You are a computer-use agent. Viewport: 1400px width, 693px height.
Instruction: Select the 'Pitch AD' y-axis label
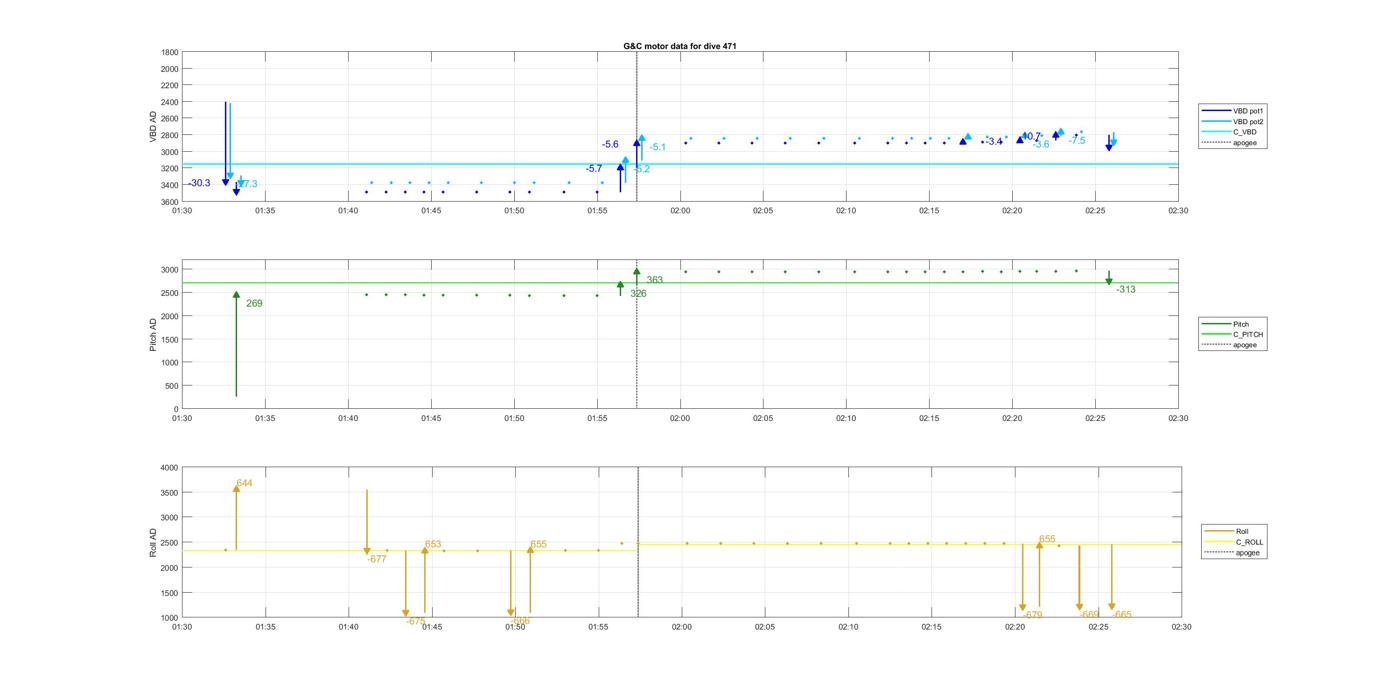[154, 335]
